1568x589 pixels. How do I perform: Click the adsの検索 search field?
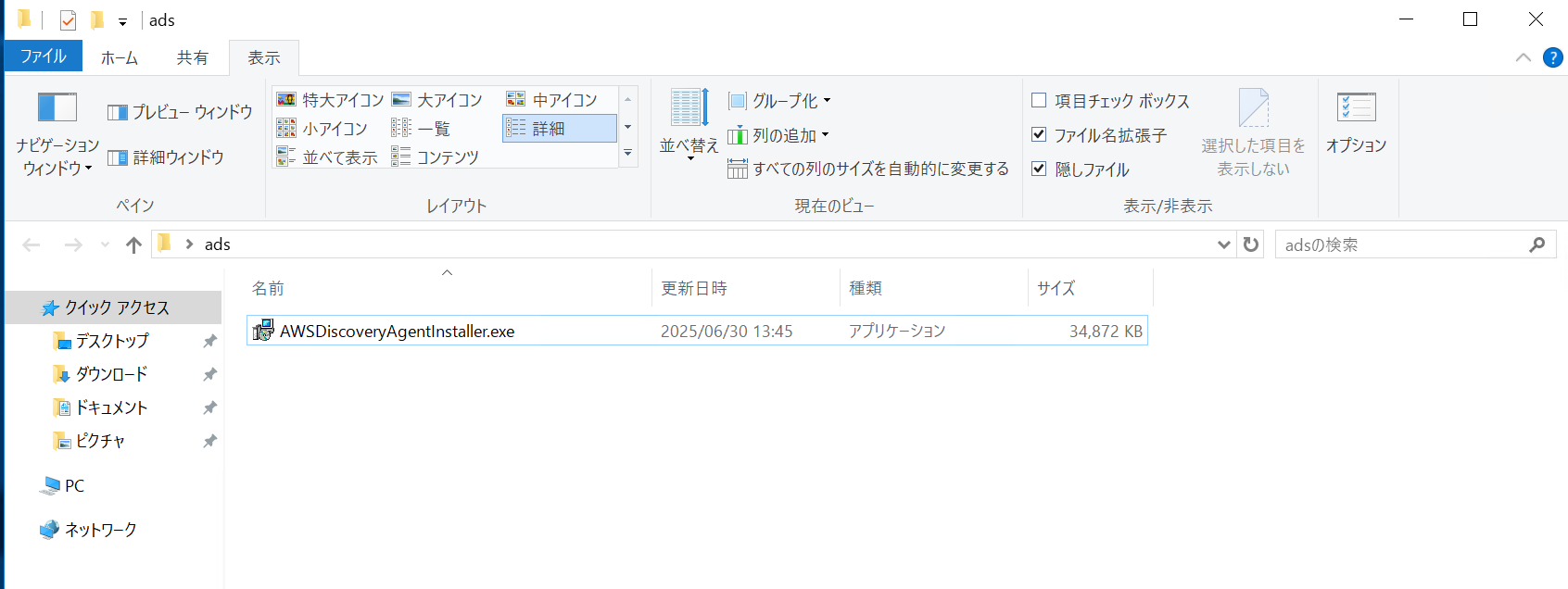1399,244
